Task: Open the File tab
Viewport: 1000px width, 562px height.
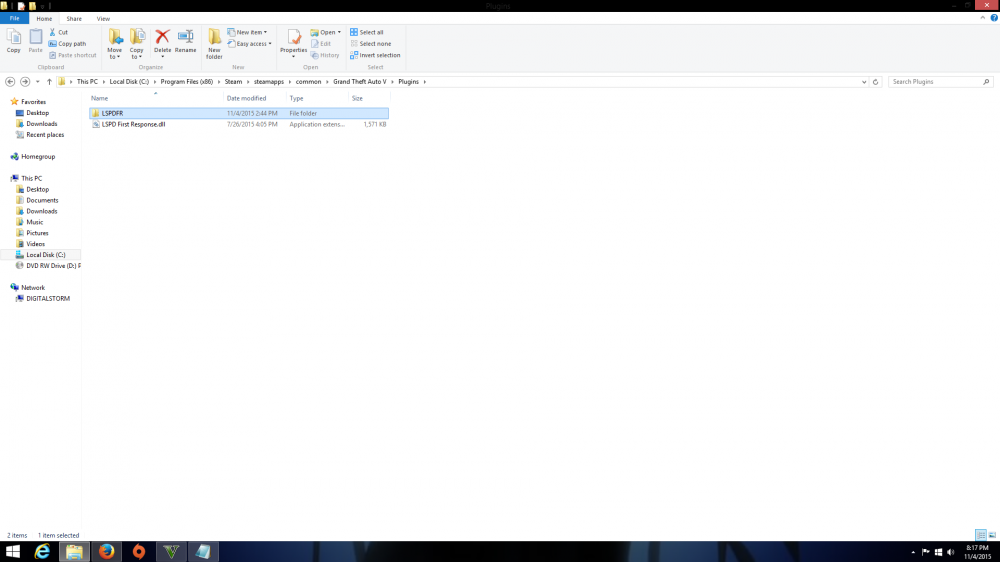Action: (14, 18)
